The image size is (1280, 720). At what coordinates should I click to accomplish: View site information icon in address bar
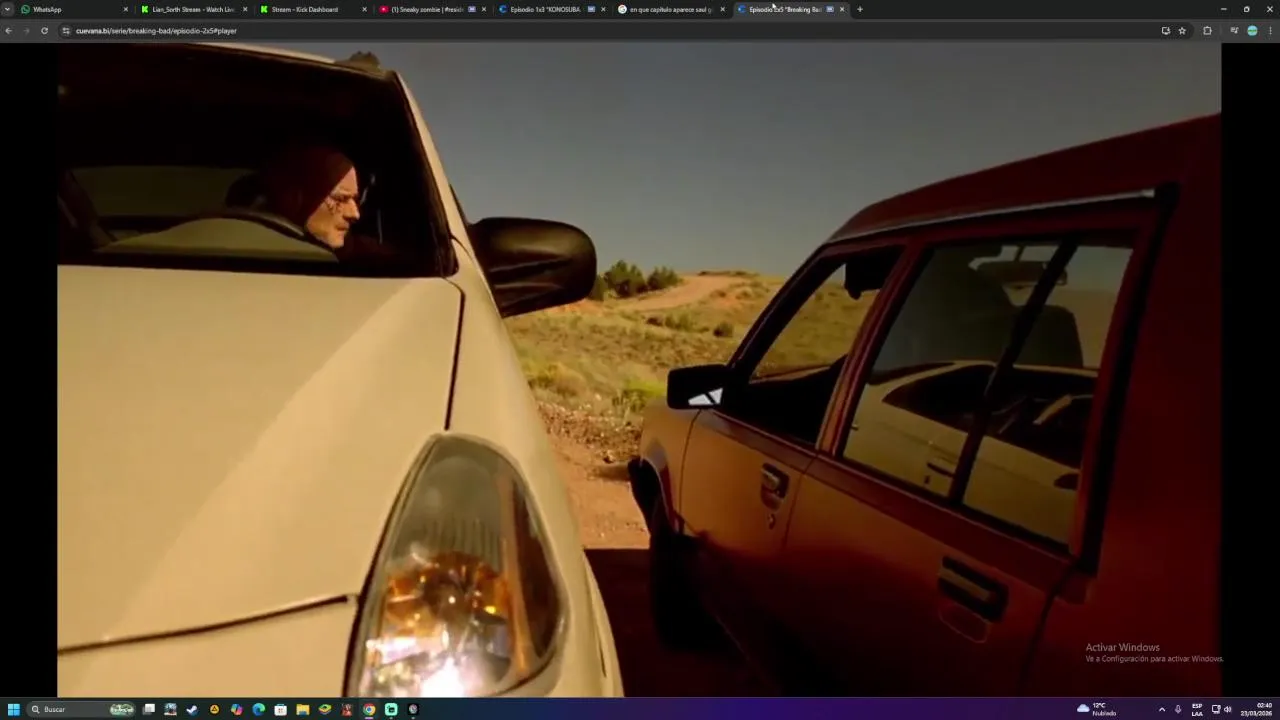[x=66, y=31]
